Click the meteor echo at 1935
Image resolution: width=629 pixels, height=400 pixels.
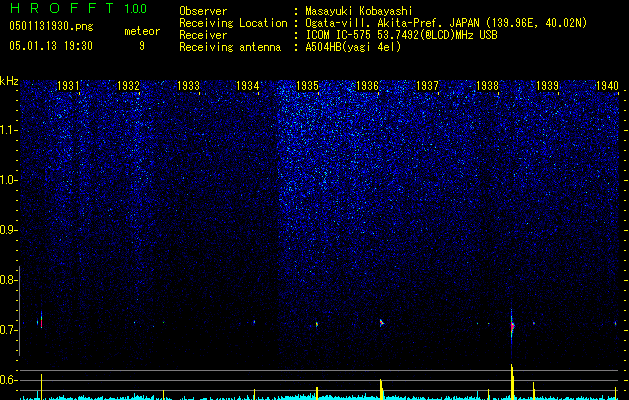click(x=317, y=324)
